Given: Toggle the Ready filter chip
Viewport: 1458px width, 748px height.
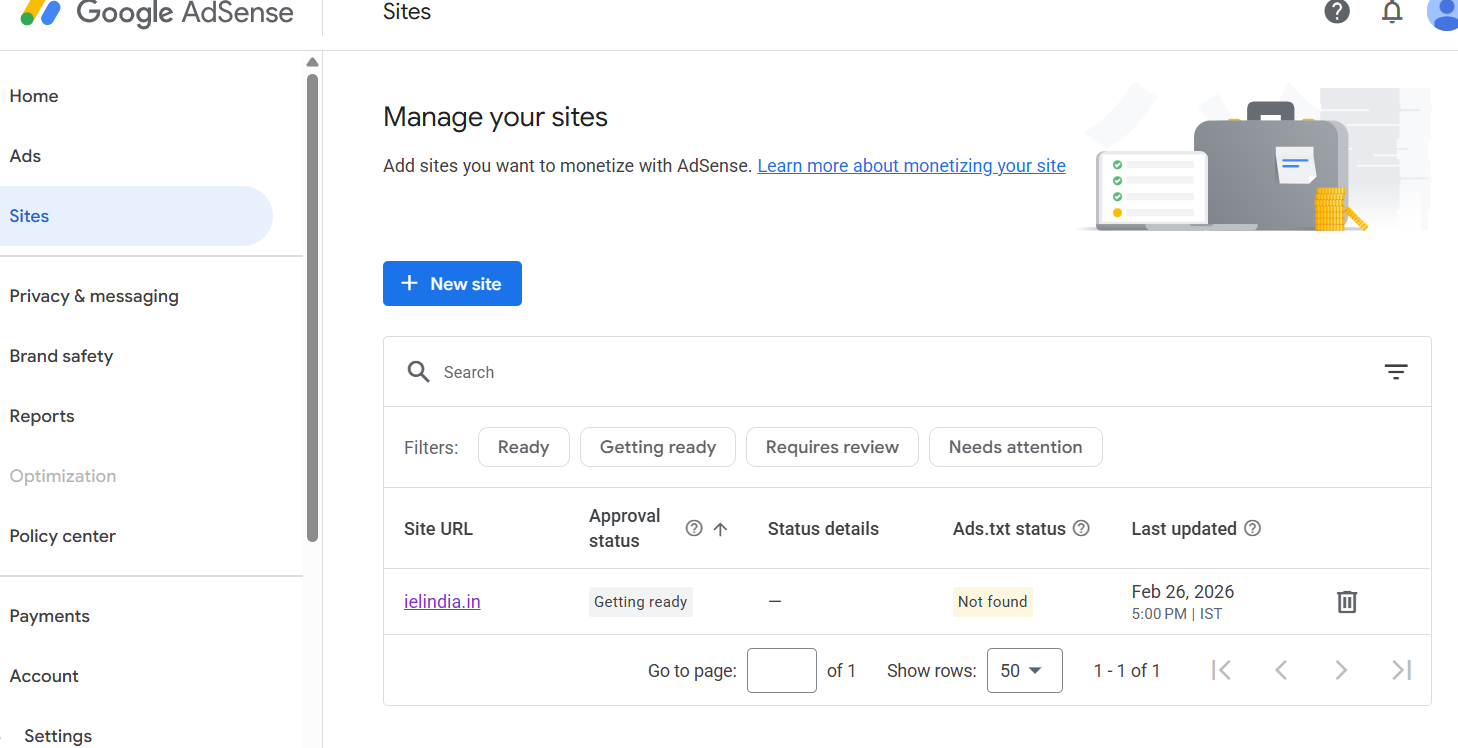Looking at the screenshot, I should 523,447.
